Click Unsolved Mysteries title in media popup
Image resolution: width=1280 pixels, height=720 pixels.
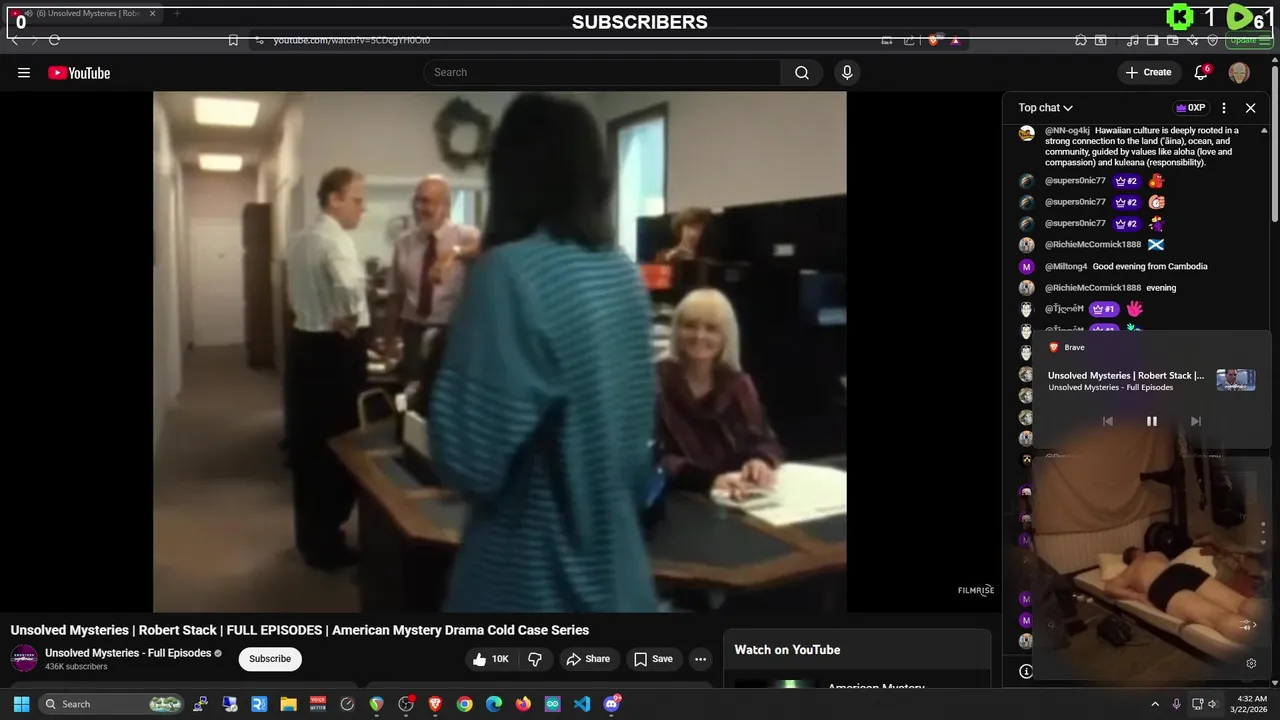click(1126, 376)
